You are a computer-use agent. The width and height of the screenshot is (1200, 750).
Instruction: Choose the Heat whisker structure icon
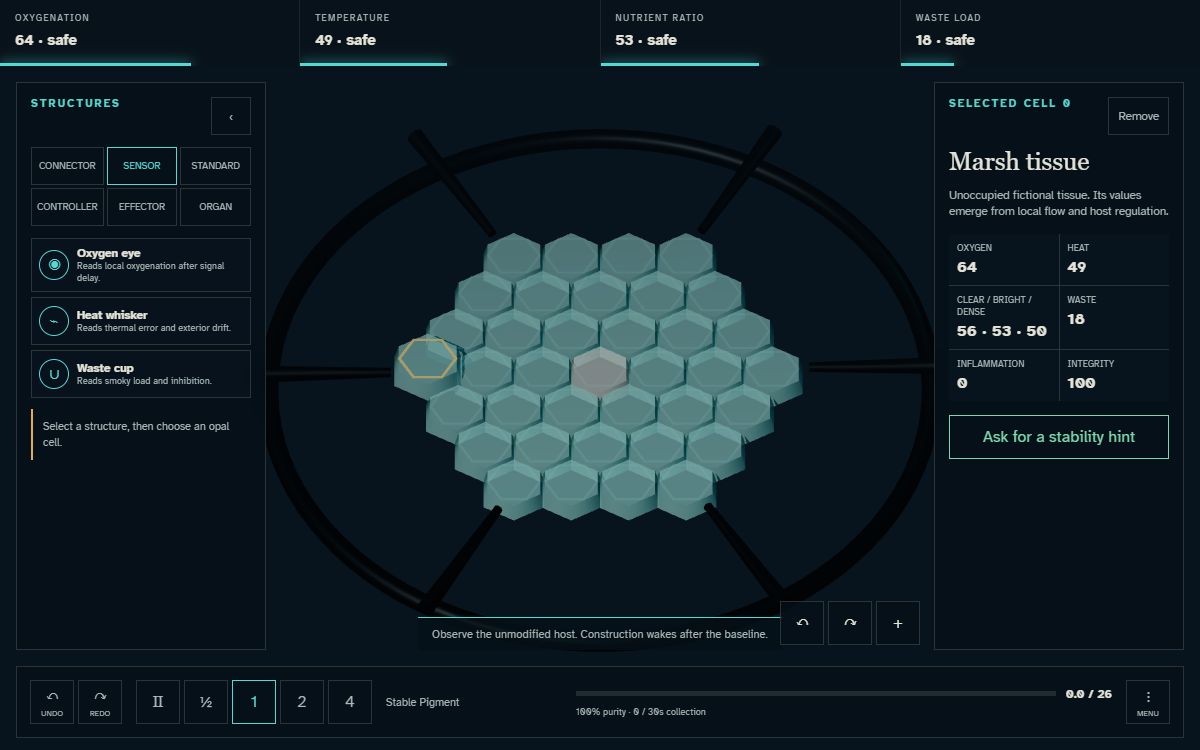(54, 321)
